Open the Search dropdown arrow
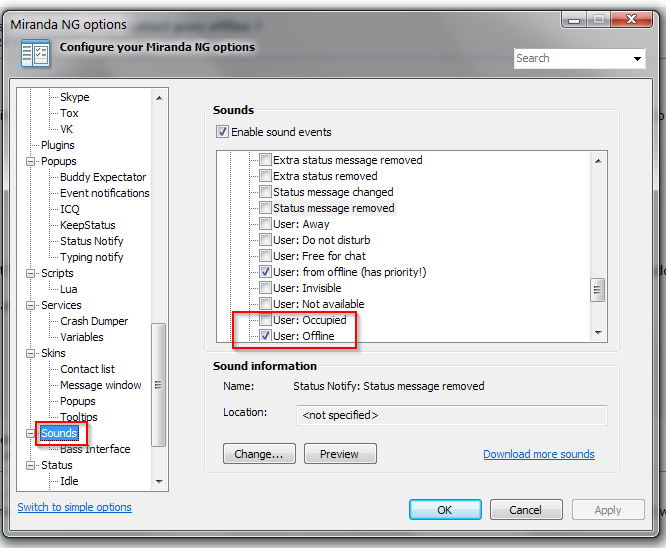The image size is (666, 548). tap(637, 59)
